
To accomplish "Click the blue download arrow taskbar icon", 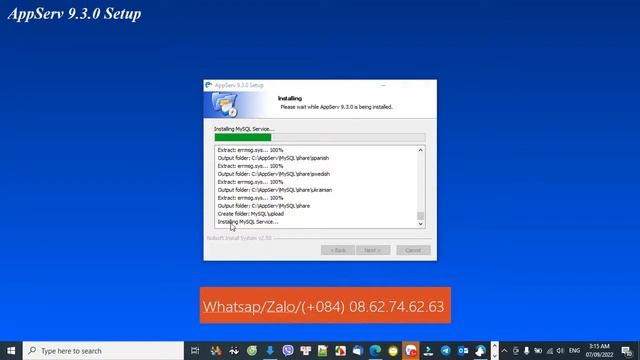I will point(270,351).
